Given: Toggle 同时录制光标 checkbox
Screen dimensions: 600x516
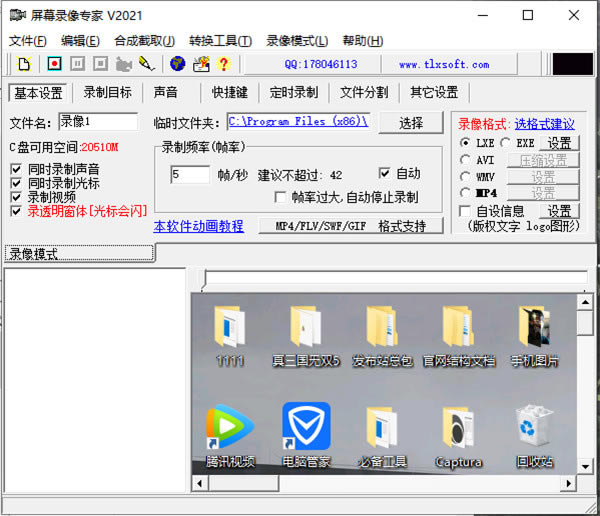Looking at the screenshot, I should pos(16,183).
